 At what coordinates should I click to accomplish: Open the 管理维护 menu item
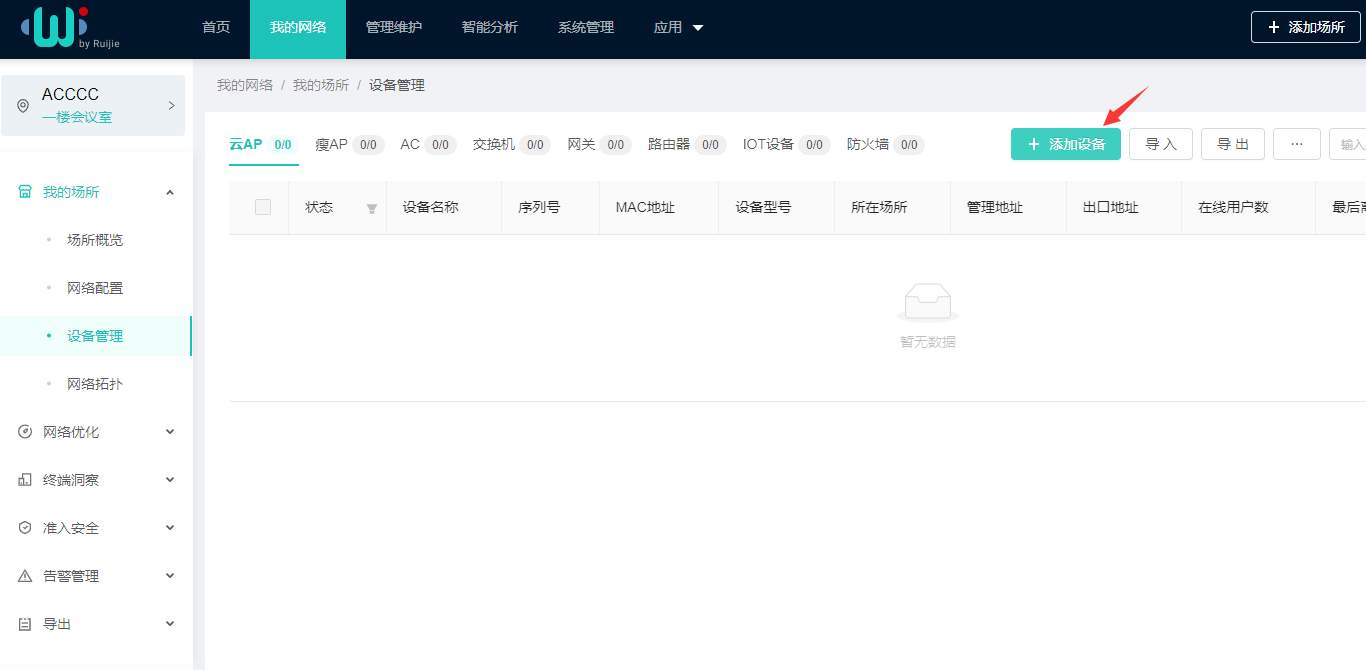[394, 27]
